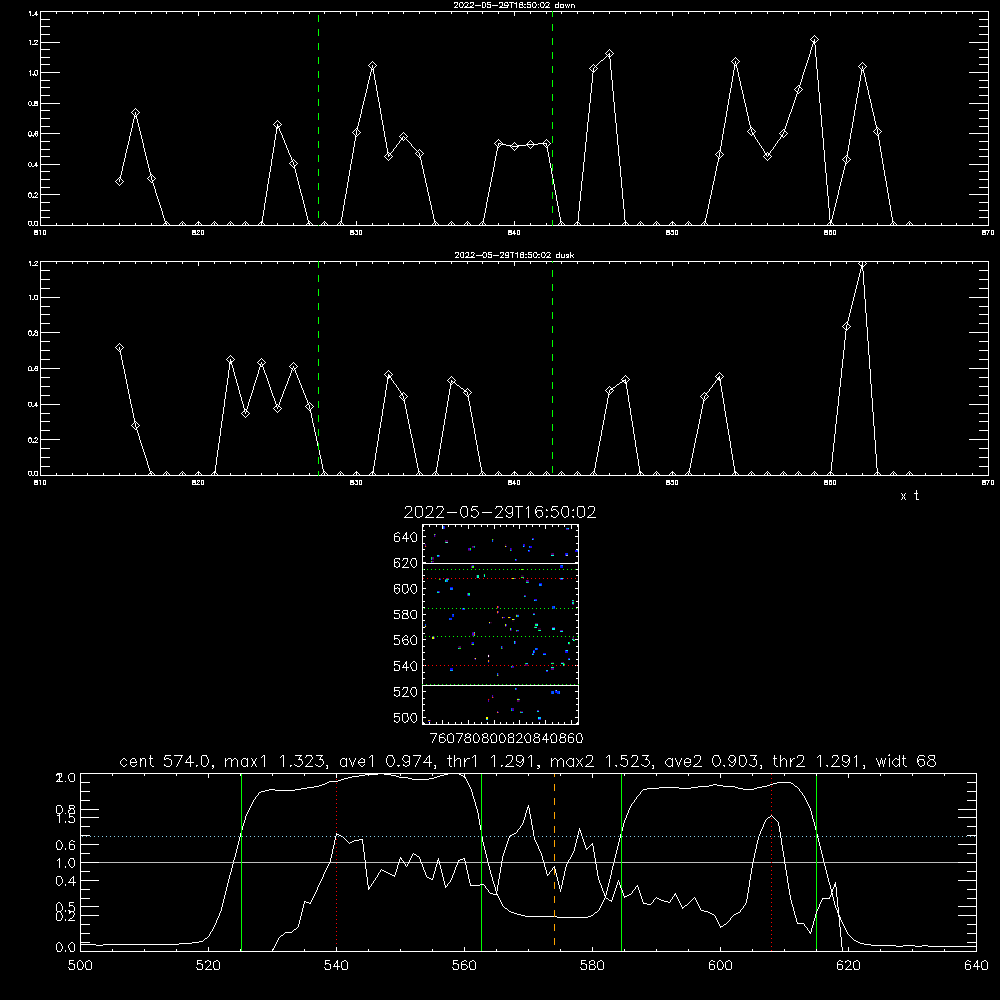Viewport: 1000px width, 1000px height.
Task: Click the green vertical line at 615 in profile plot
Action: coord(816,862)
